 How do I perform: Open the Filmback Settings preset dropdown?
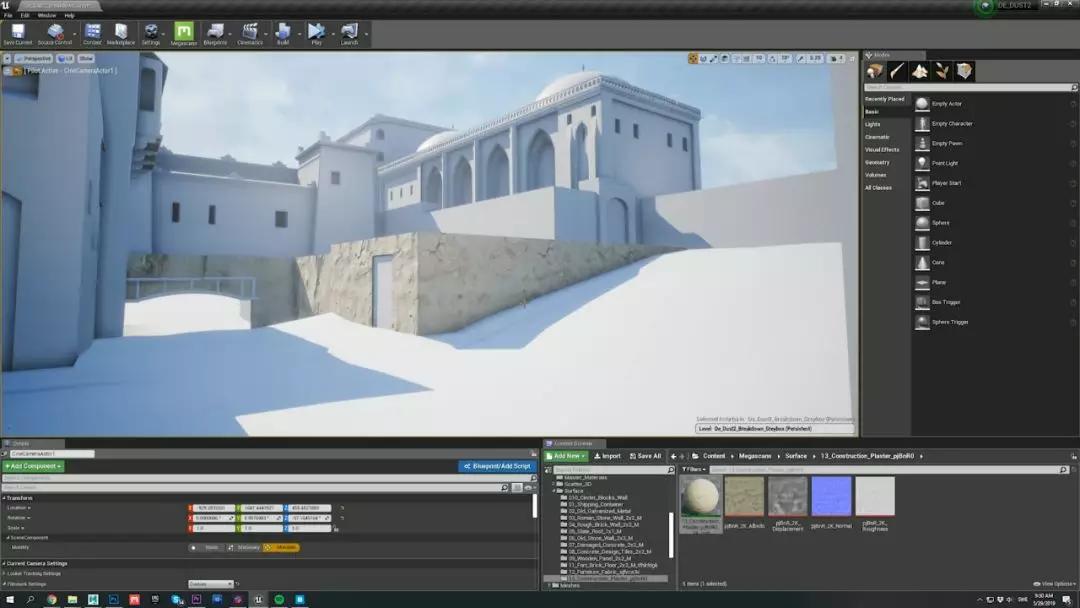click(211, 584)
